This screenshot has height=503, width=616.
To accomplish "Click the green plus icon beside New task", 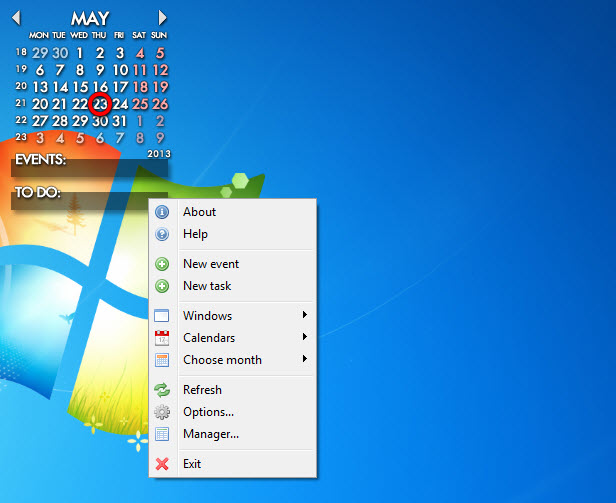I will 162,286.
